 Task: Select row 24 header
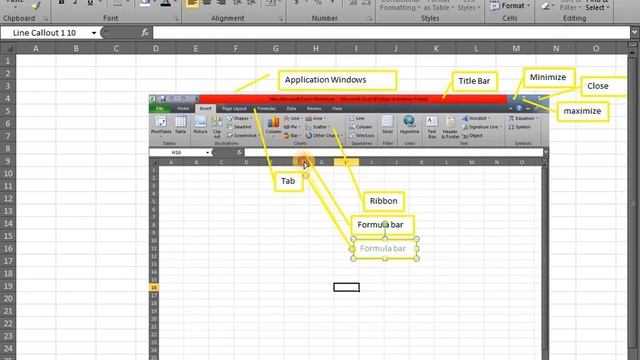8,349
